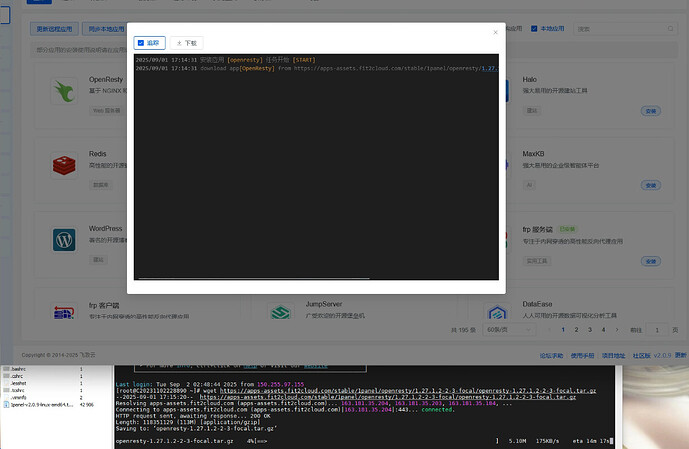The height and width of the screenshot is (449, 689).
Task: Focus the 前往 page number input
Action: click(657, 330)
